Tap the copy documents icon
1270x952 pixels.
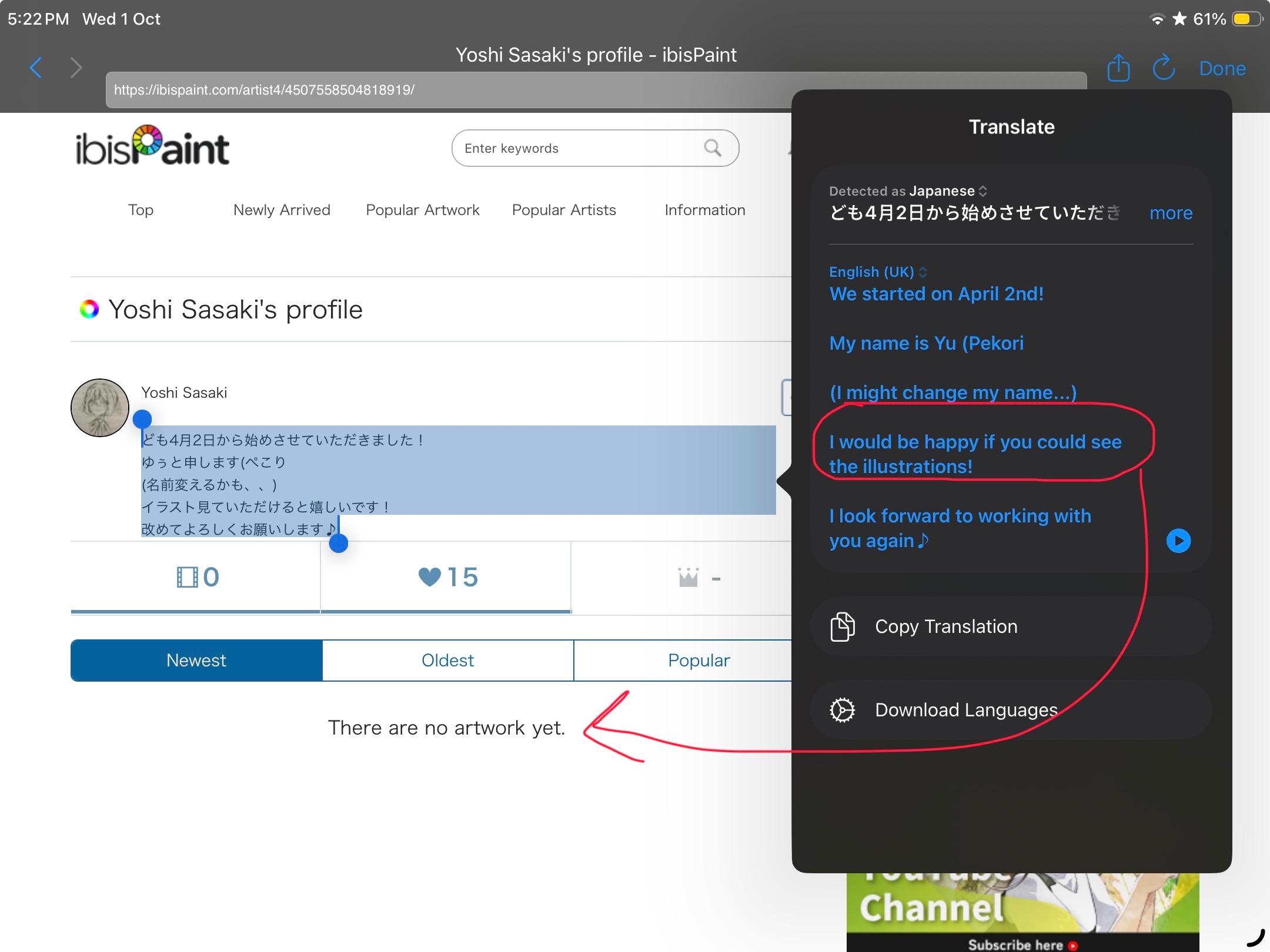[843, 626]
